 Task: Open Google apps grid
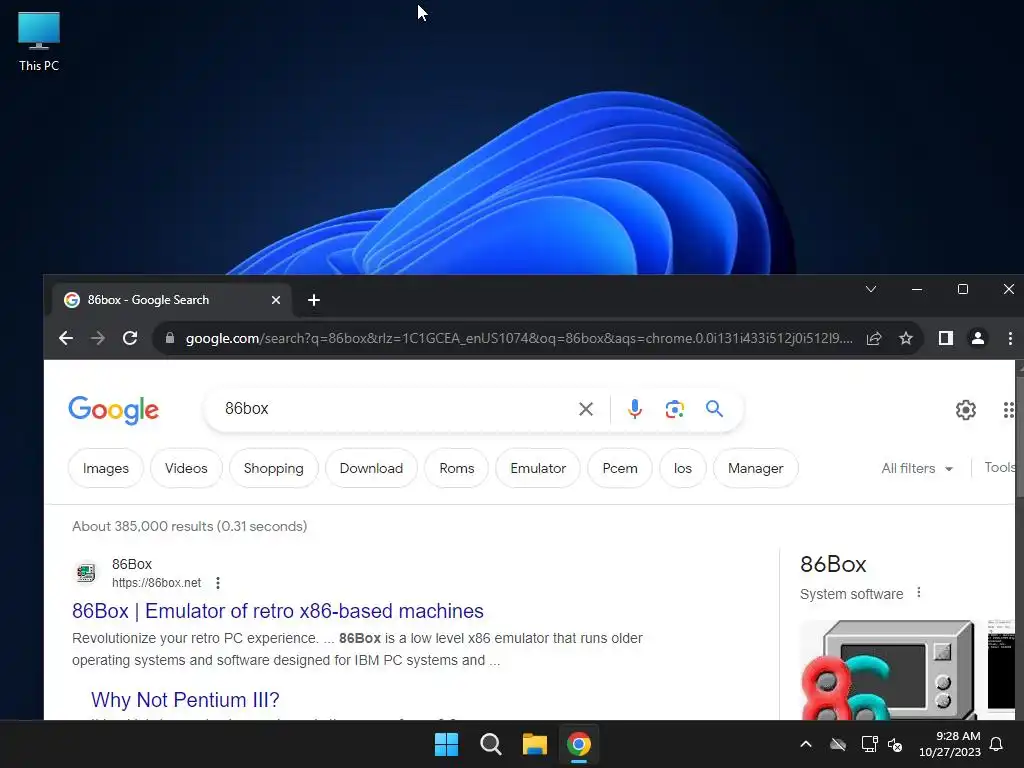point(1010,410)
